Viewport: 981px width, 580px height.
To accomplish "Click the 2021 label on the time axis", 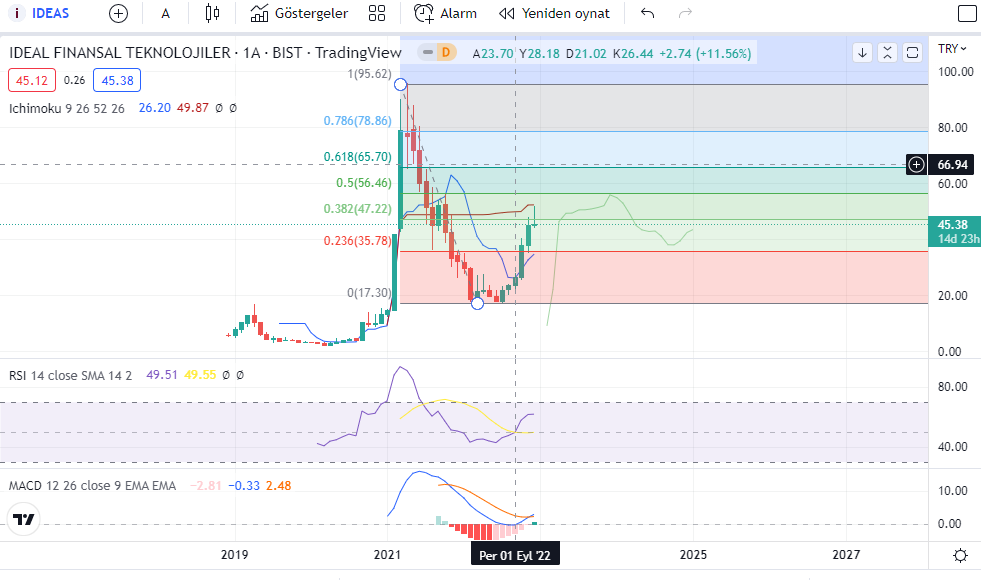I will pos(387,555).
